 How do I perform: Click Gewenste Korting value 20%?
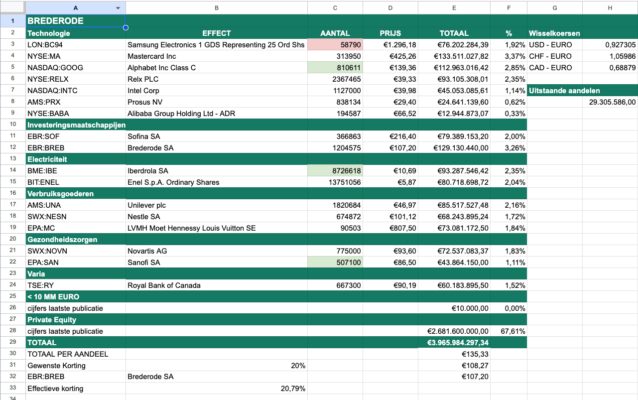(216, 365)
